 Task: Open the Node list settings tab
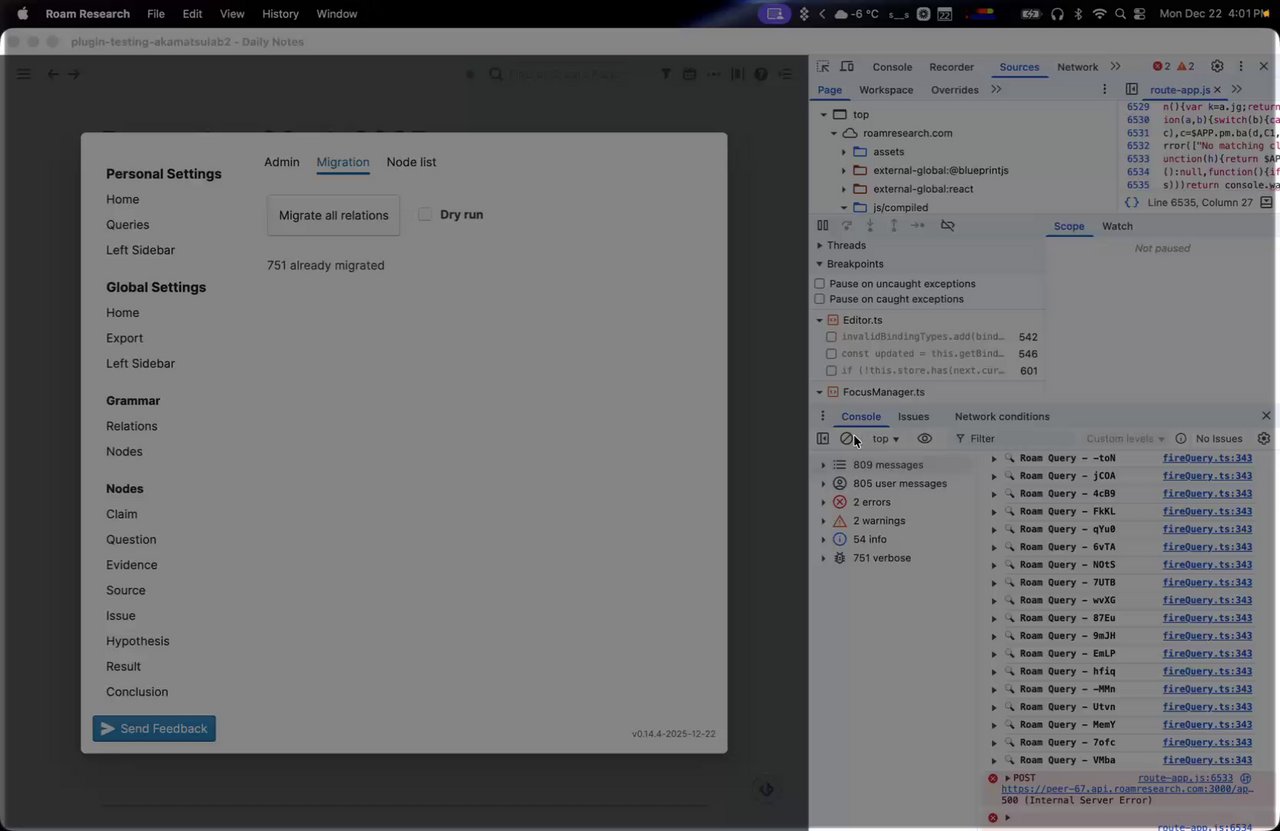[411, 162]
